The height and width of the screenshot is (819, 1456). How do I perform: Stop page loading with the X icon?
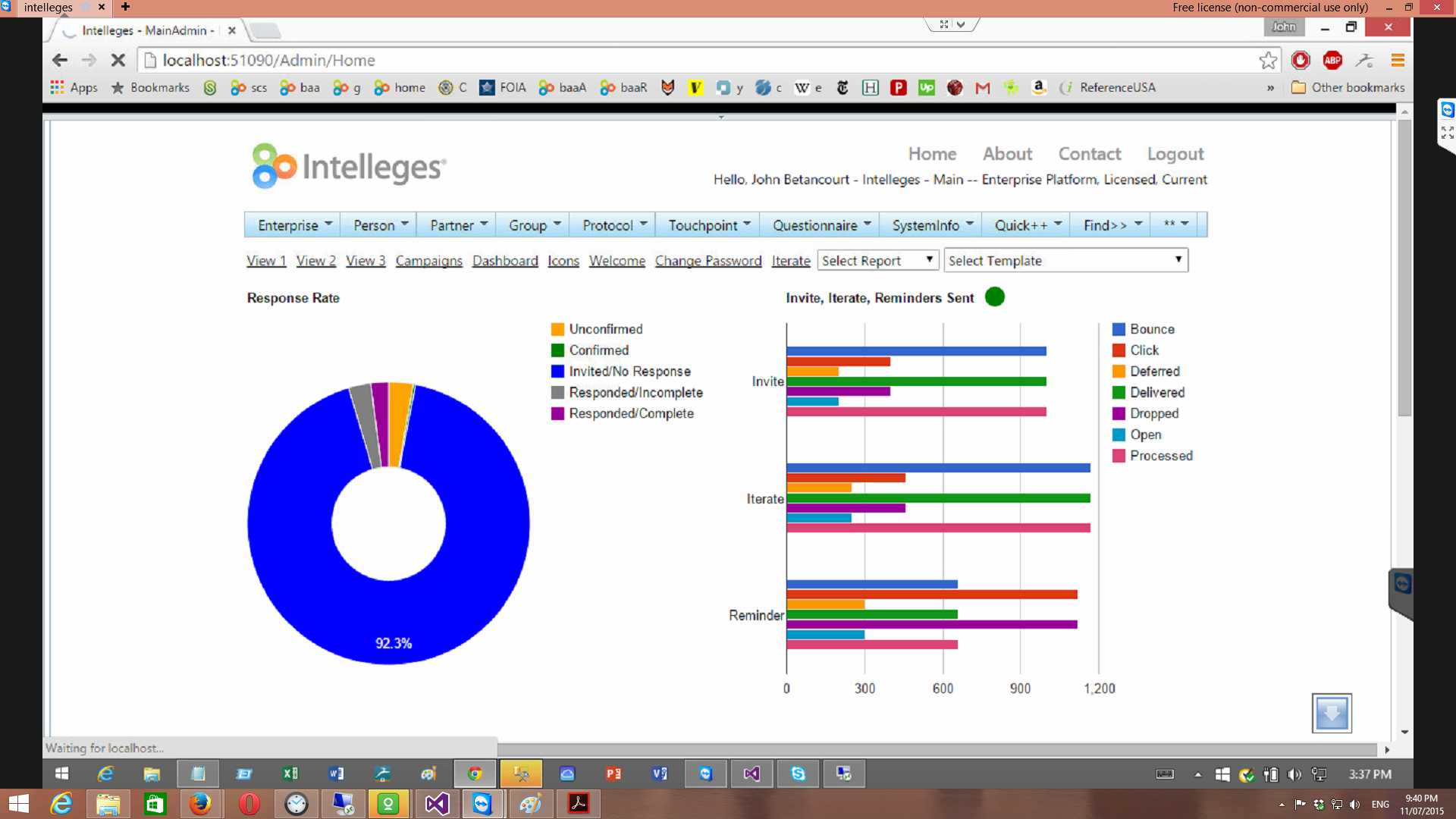click(x=118, y=61)
